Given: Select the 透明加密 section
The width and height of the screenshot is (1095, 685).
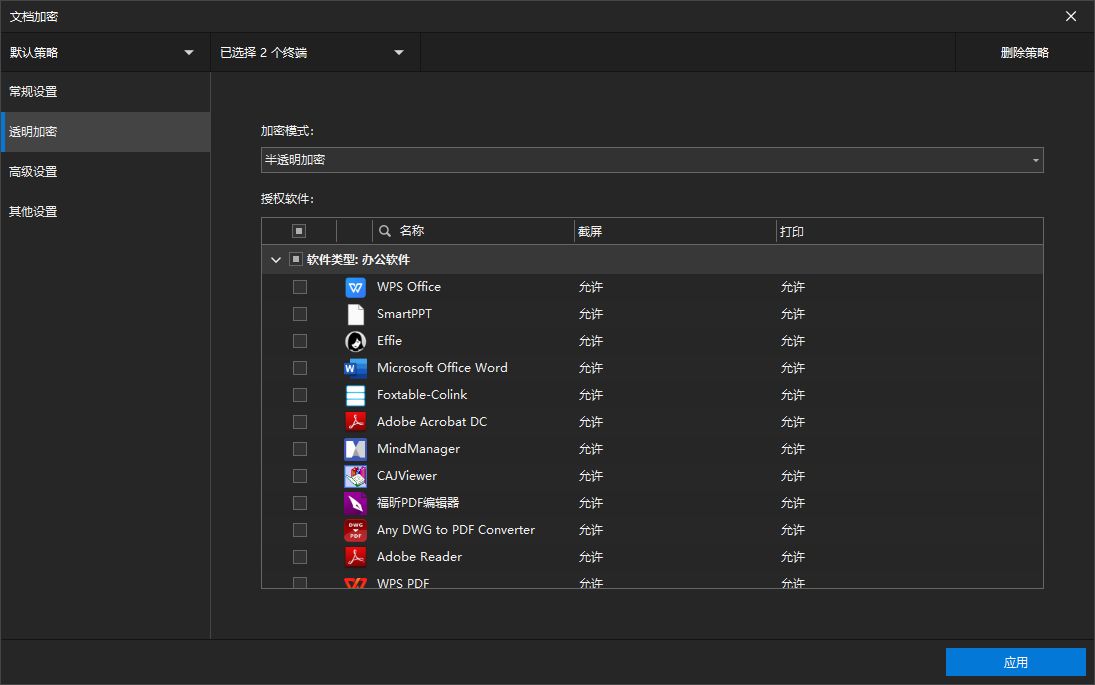Looking at the screenshot, I should pos(105,132).
